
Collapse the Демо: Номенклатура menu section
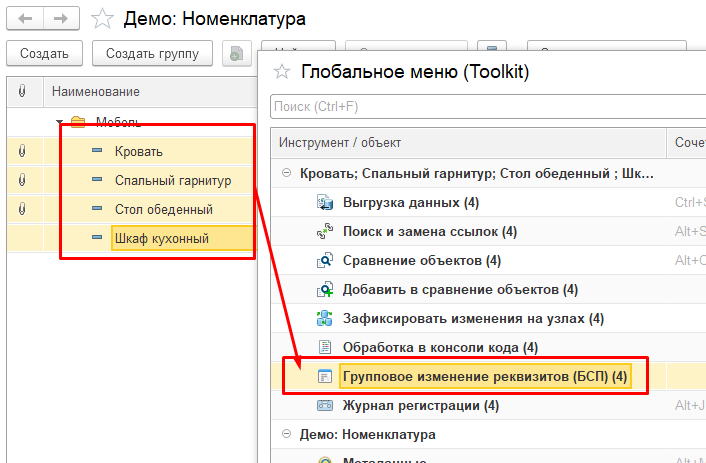pos(287,435)
